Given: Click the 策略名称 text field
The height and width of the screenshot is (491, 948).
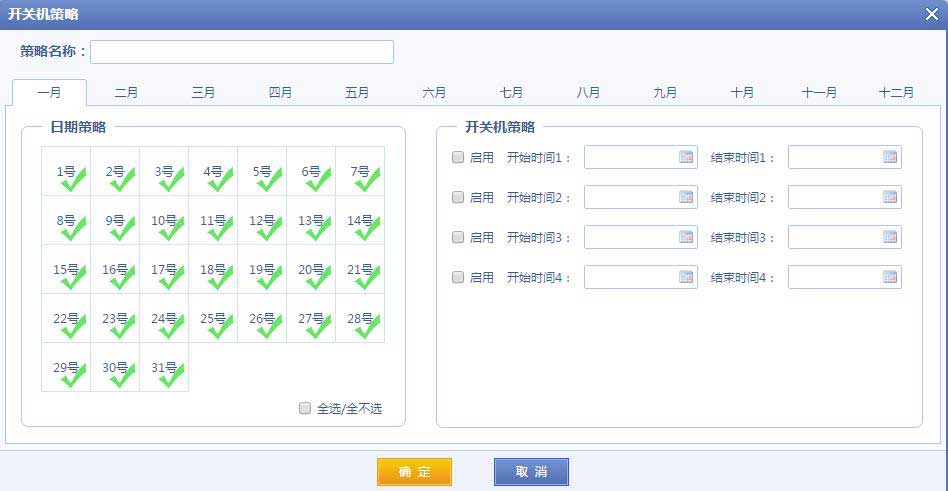Looking at the screenshot, I should click(242, 52).
